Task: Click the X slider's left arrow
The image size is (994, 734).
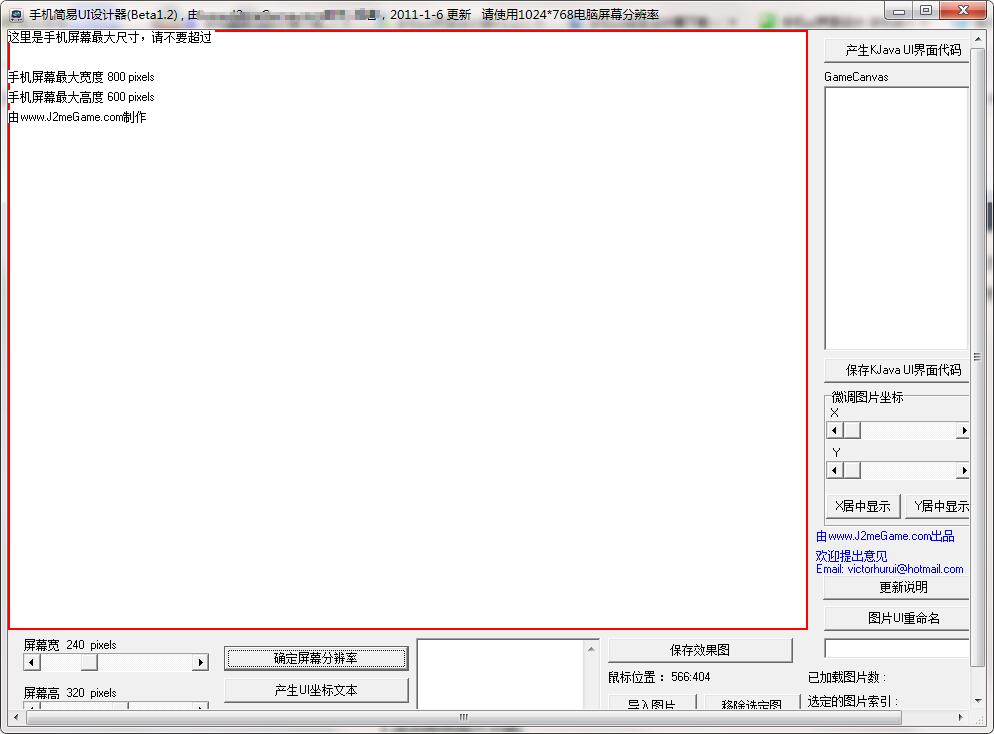Action: point(834,429)
